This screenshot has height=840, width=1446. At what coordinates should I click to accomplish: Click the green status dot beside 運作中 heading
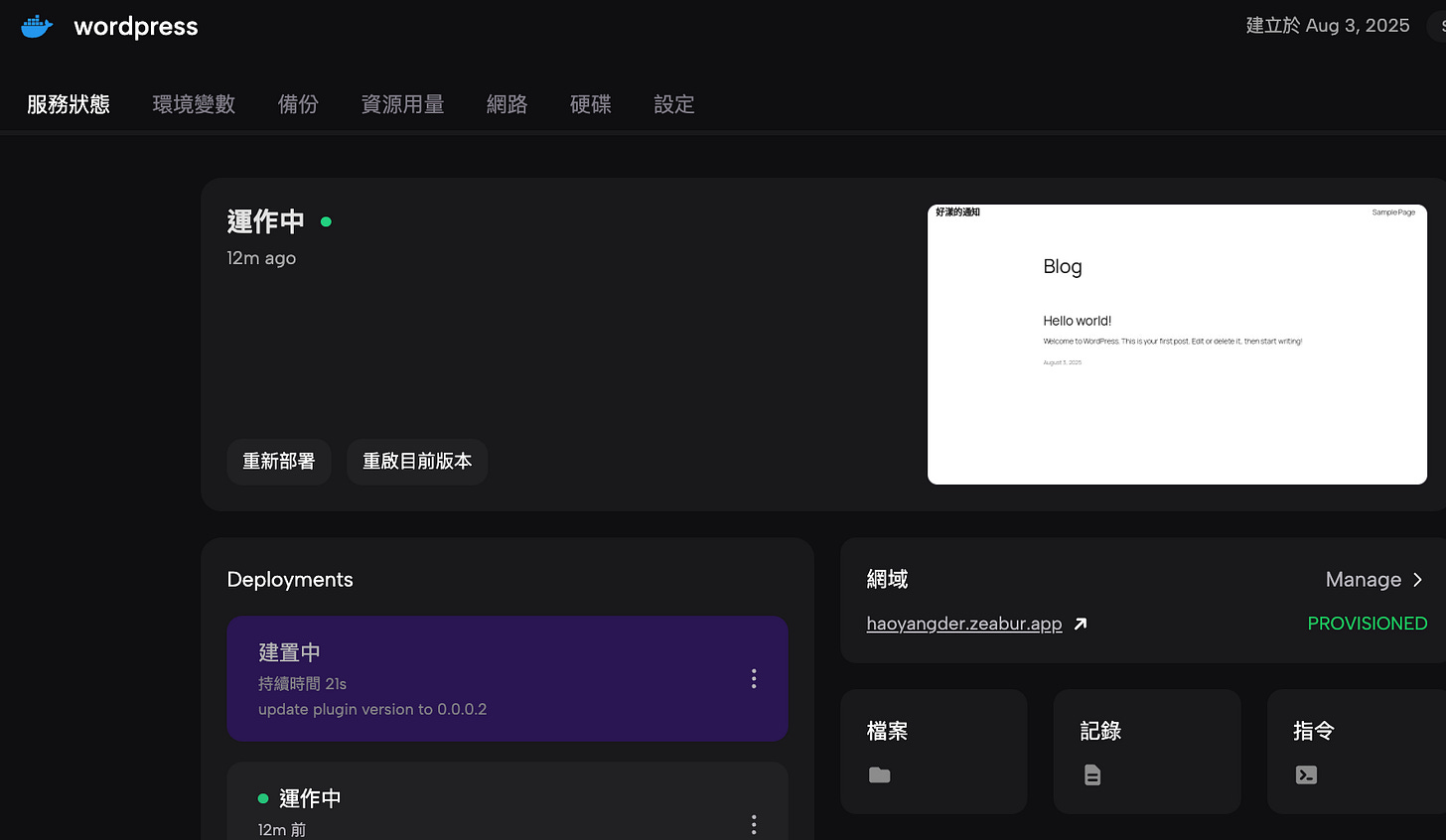point(326,221)
